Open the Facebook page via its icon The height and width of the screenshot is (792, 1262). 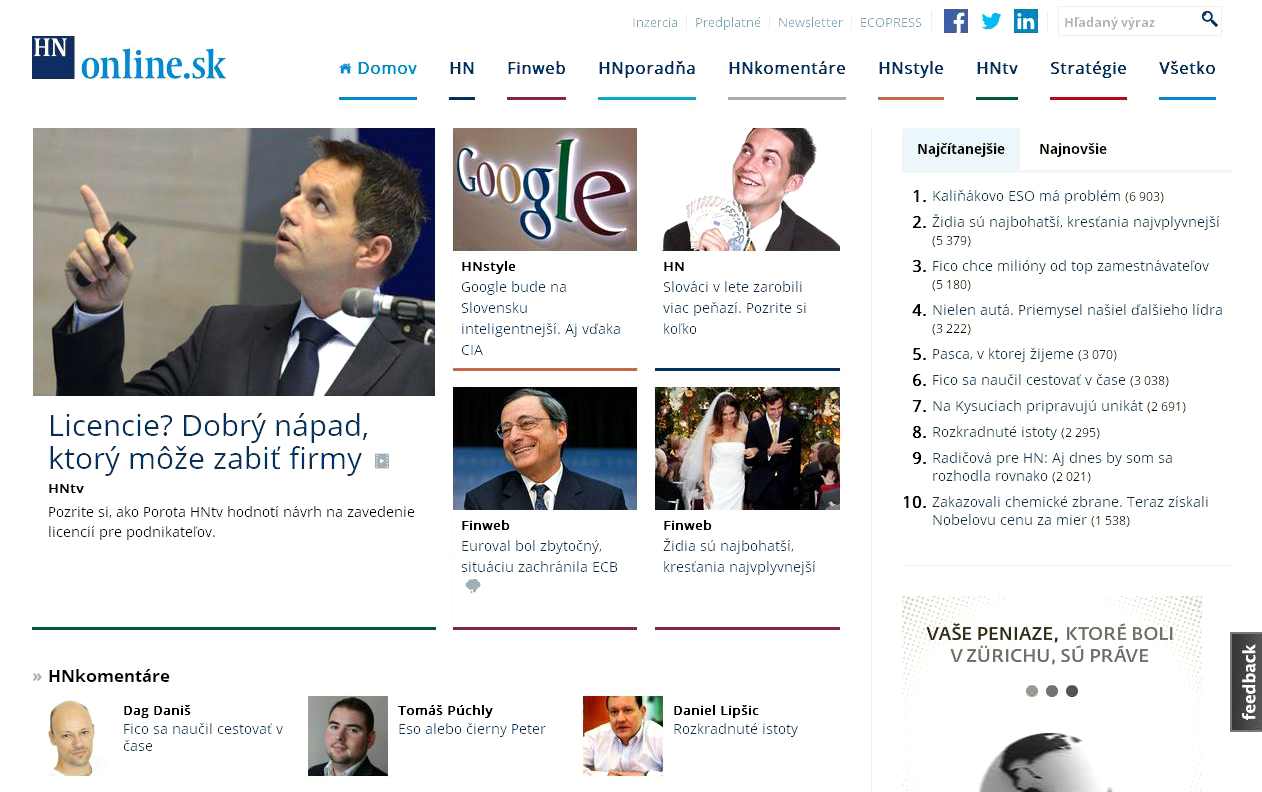click(x=955, y=20)
